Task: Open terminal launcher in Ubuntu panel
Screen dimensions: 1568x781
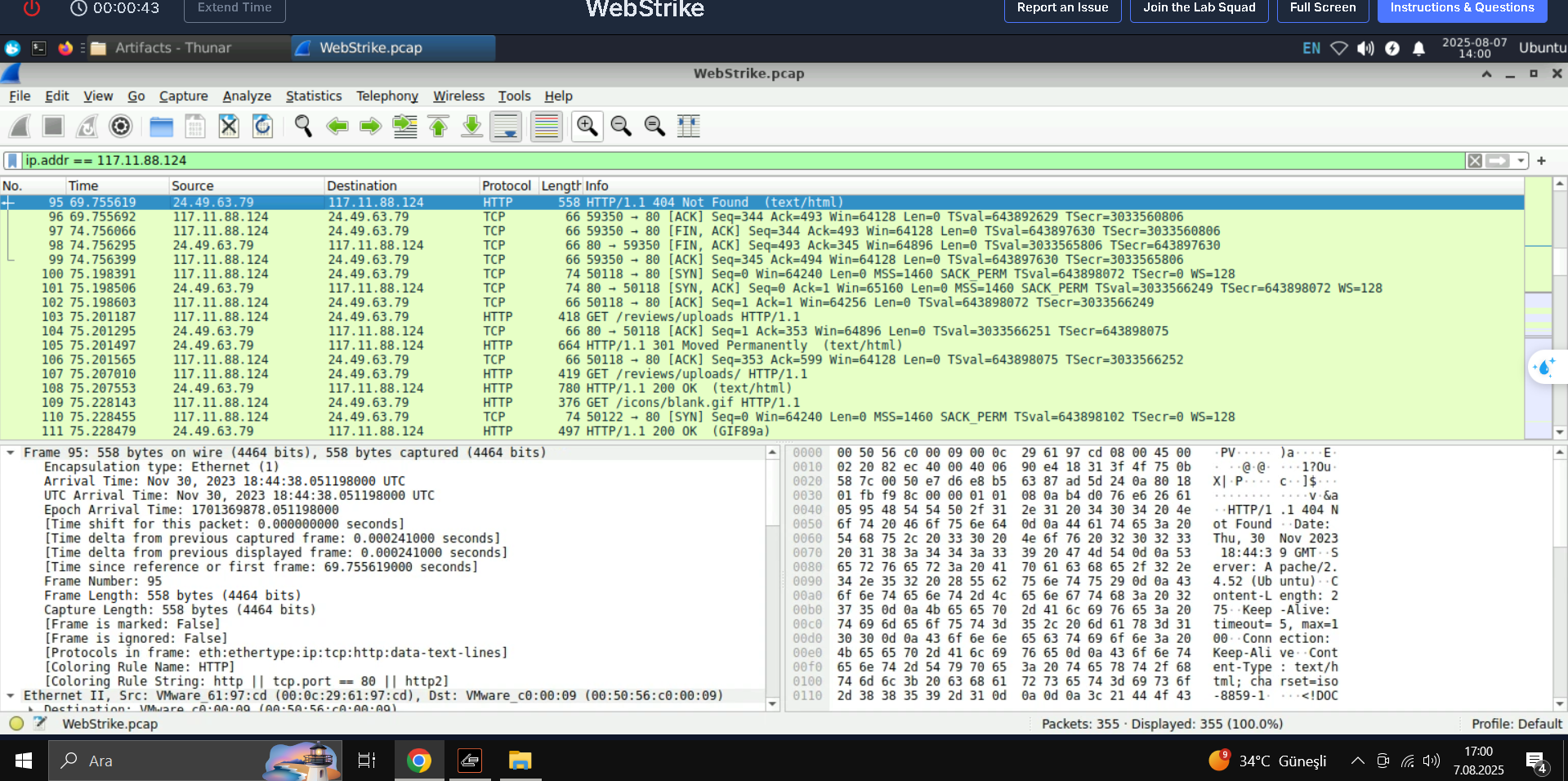Action: pos(38,48)
